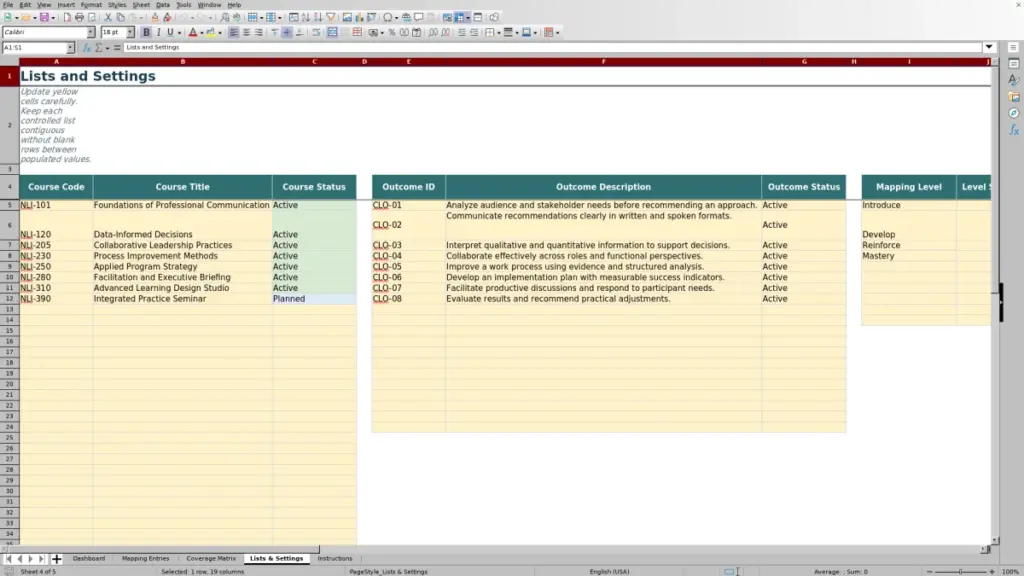Open the Function Wizard fx icon

87,48
